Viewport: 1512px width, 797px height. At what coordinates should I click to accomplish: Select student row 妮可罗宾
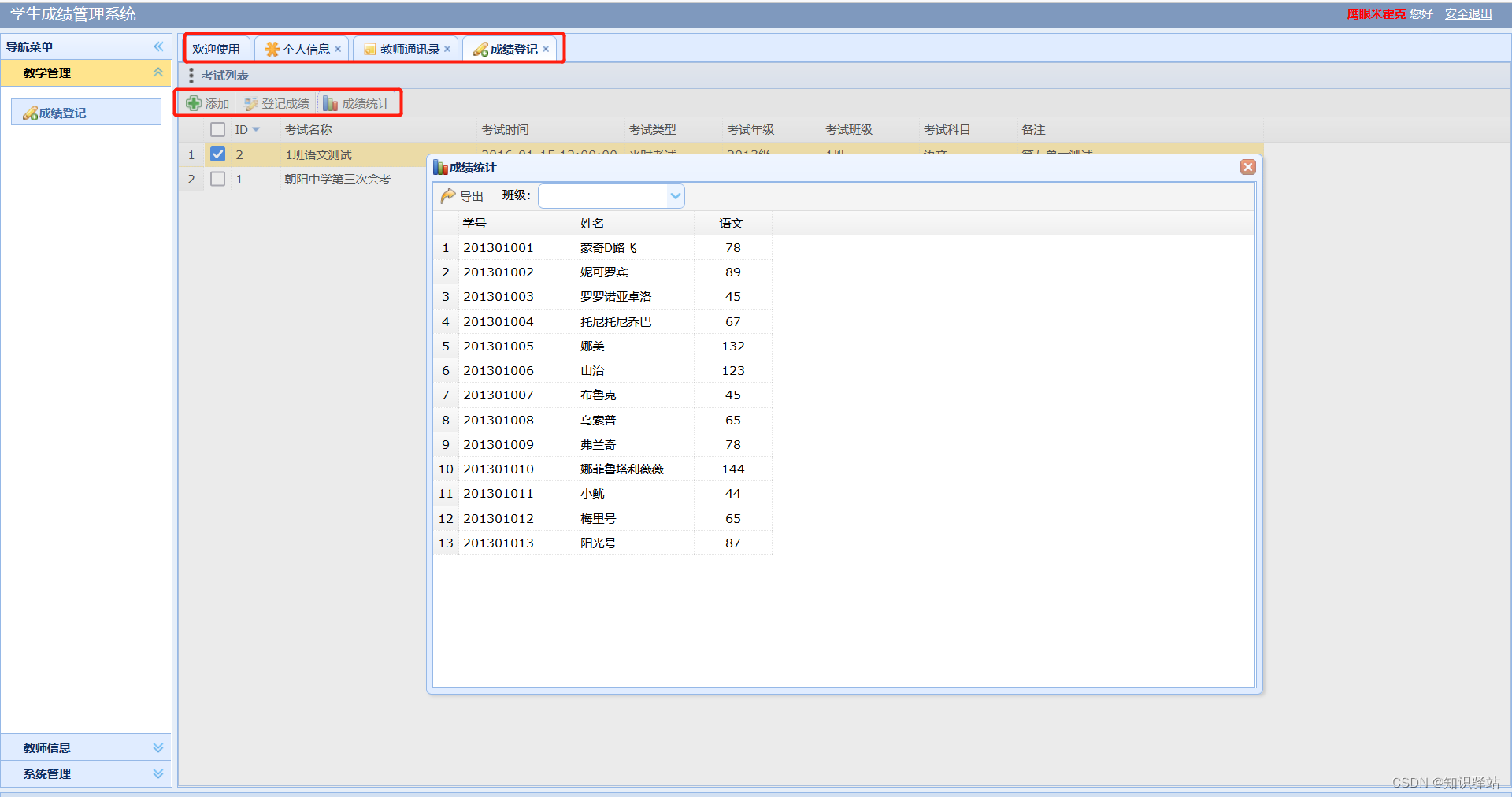click(603, 272)
